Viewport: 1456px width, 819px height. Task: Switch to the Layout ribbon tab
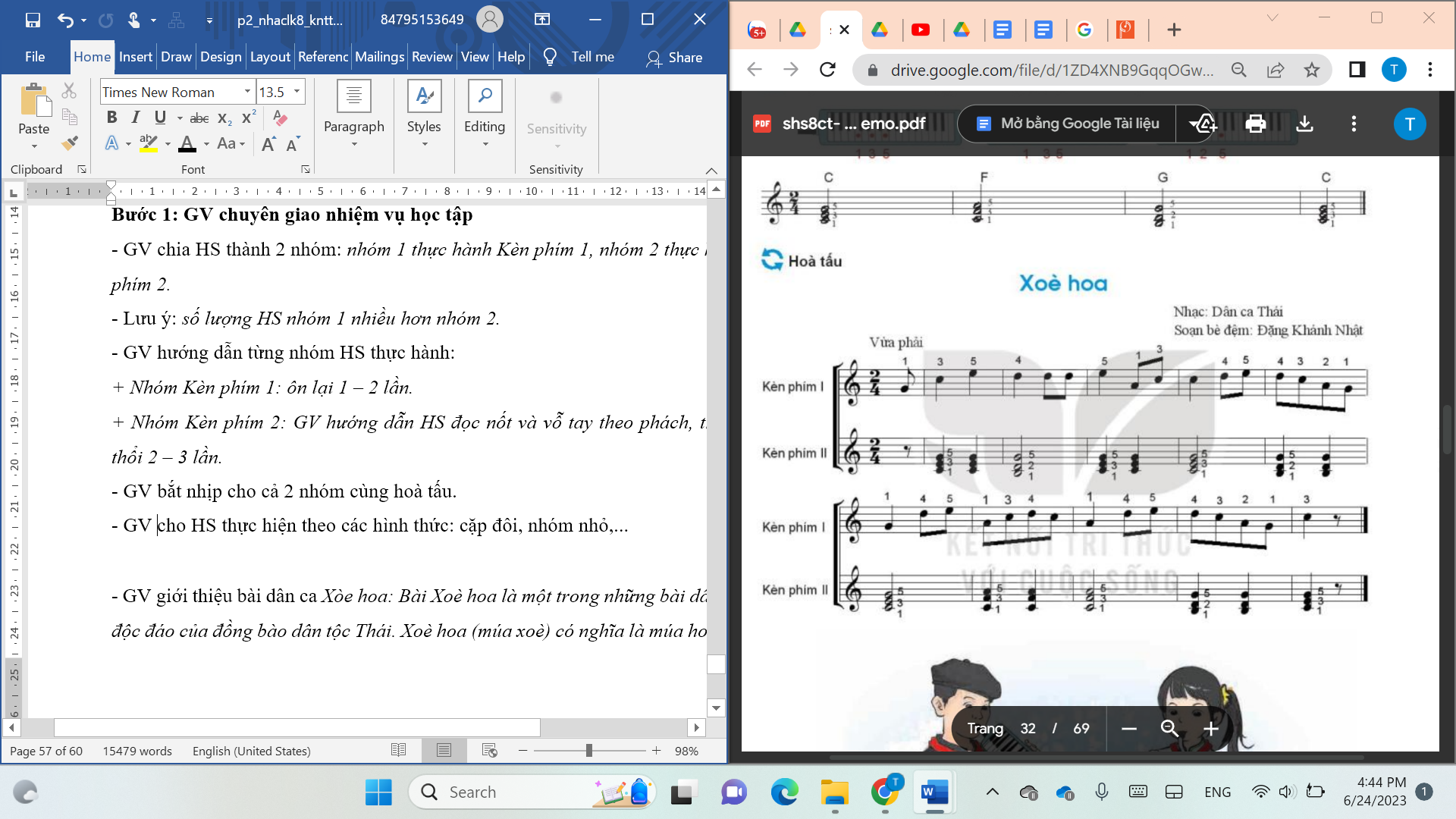tap(270, 57)
